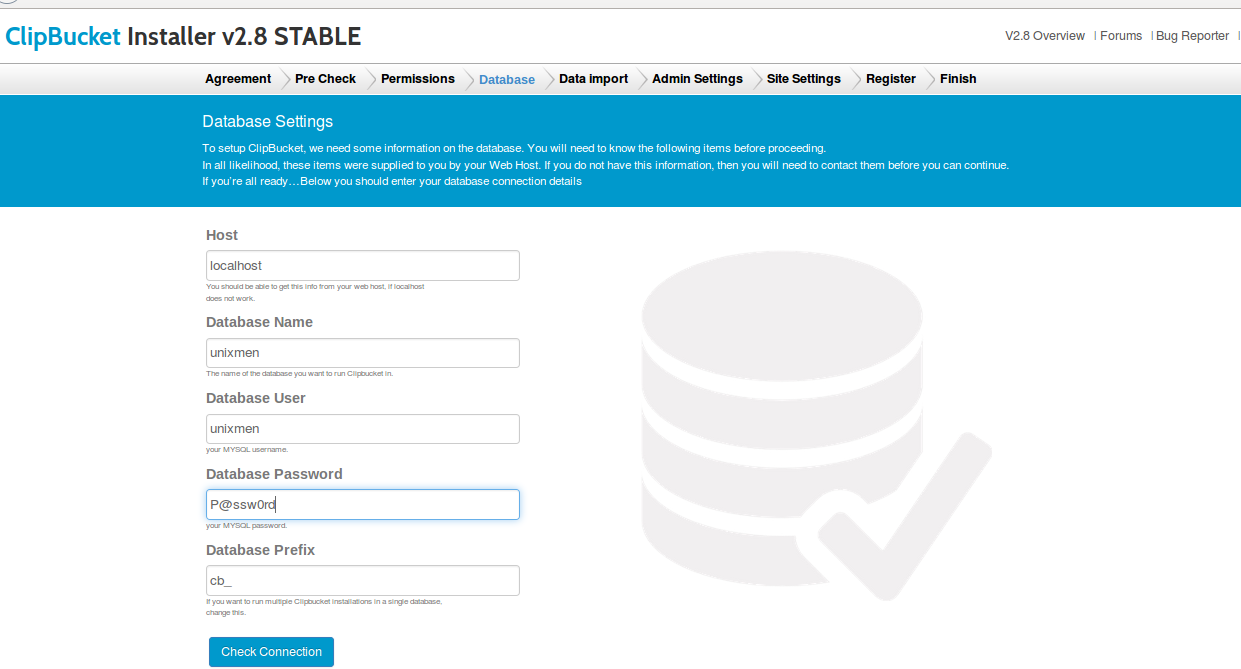Click the "Database User" label

(x=256, y=398)
